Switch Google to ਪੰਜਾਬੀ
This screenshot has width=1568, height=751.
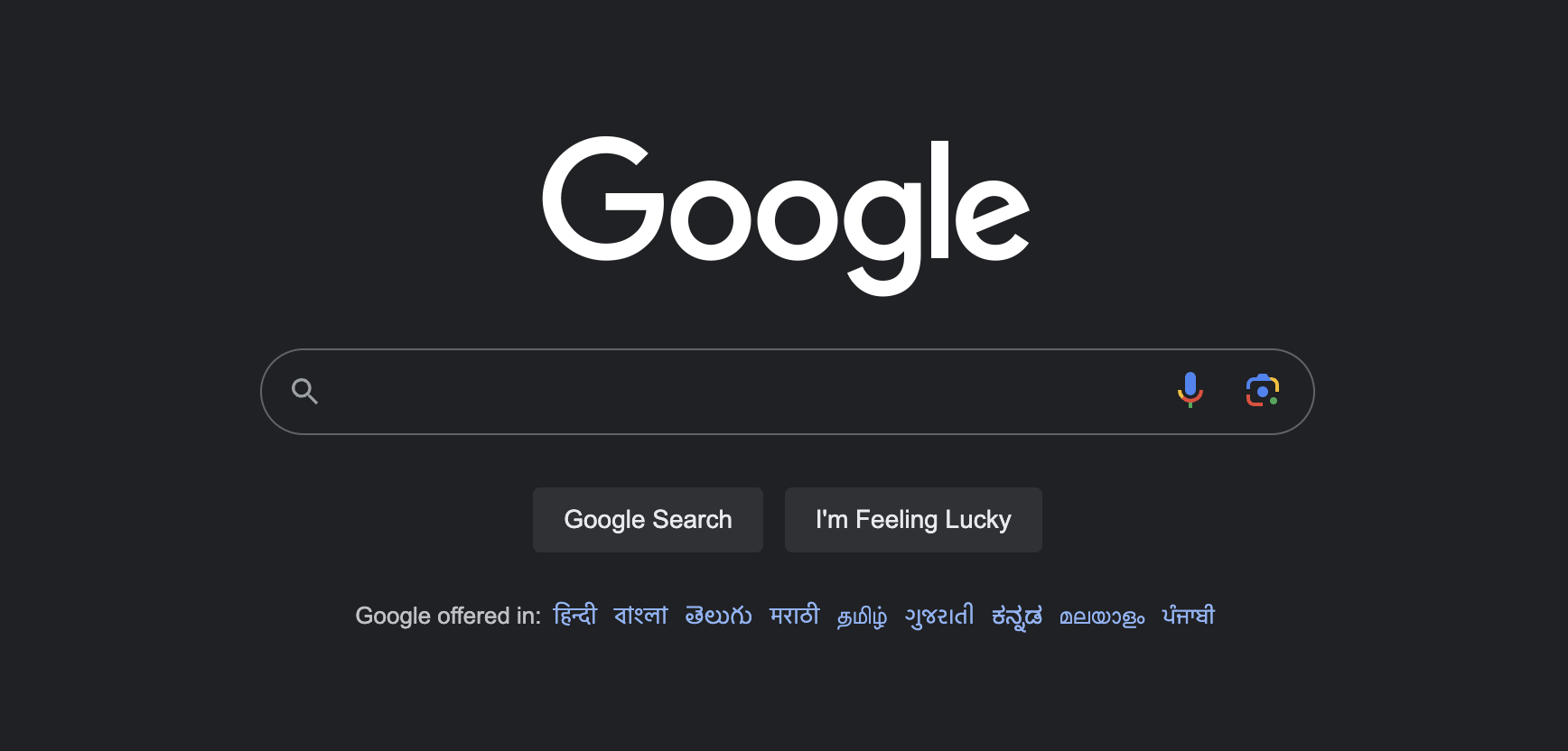(1187, 615)
